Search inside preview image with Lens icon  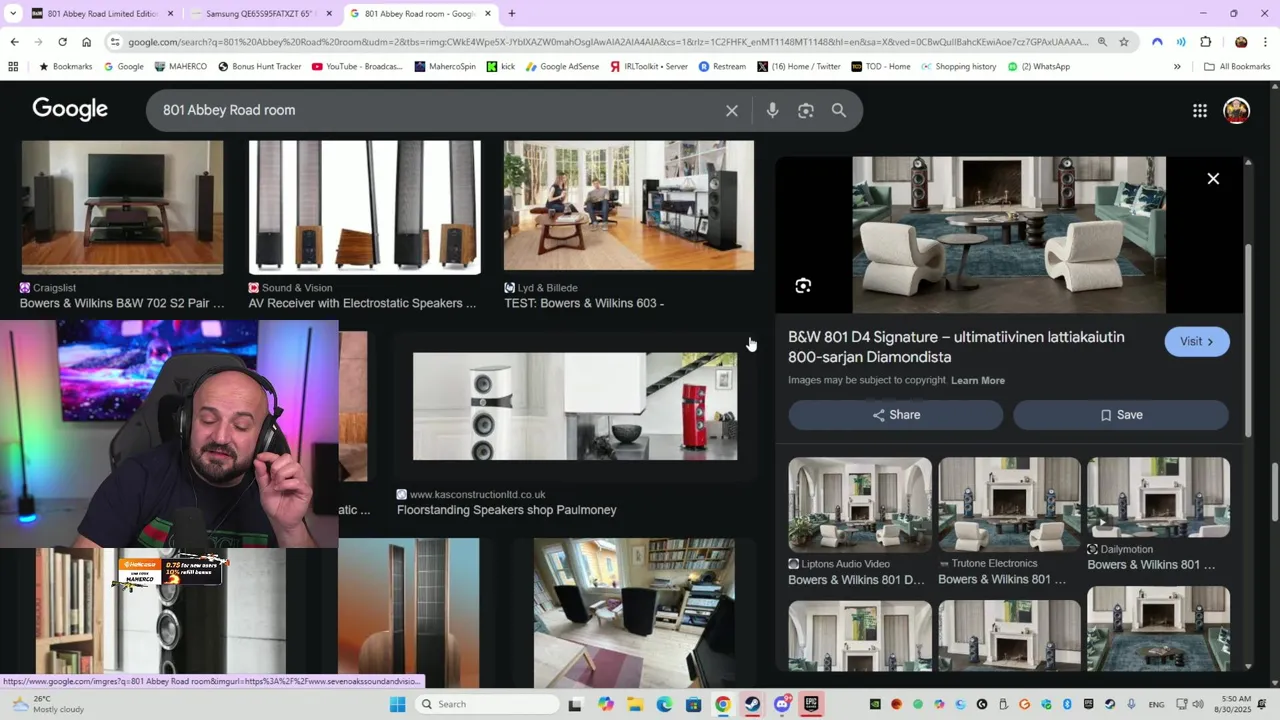[x=803, y=286]
